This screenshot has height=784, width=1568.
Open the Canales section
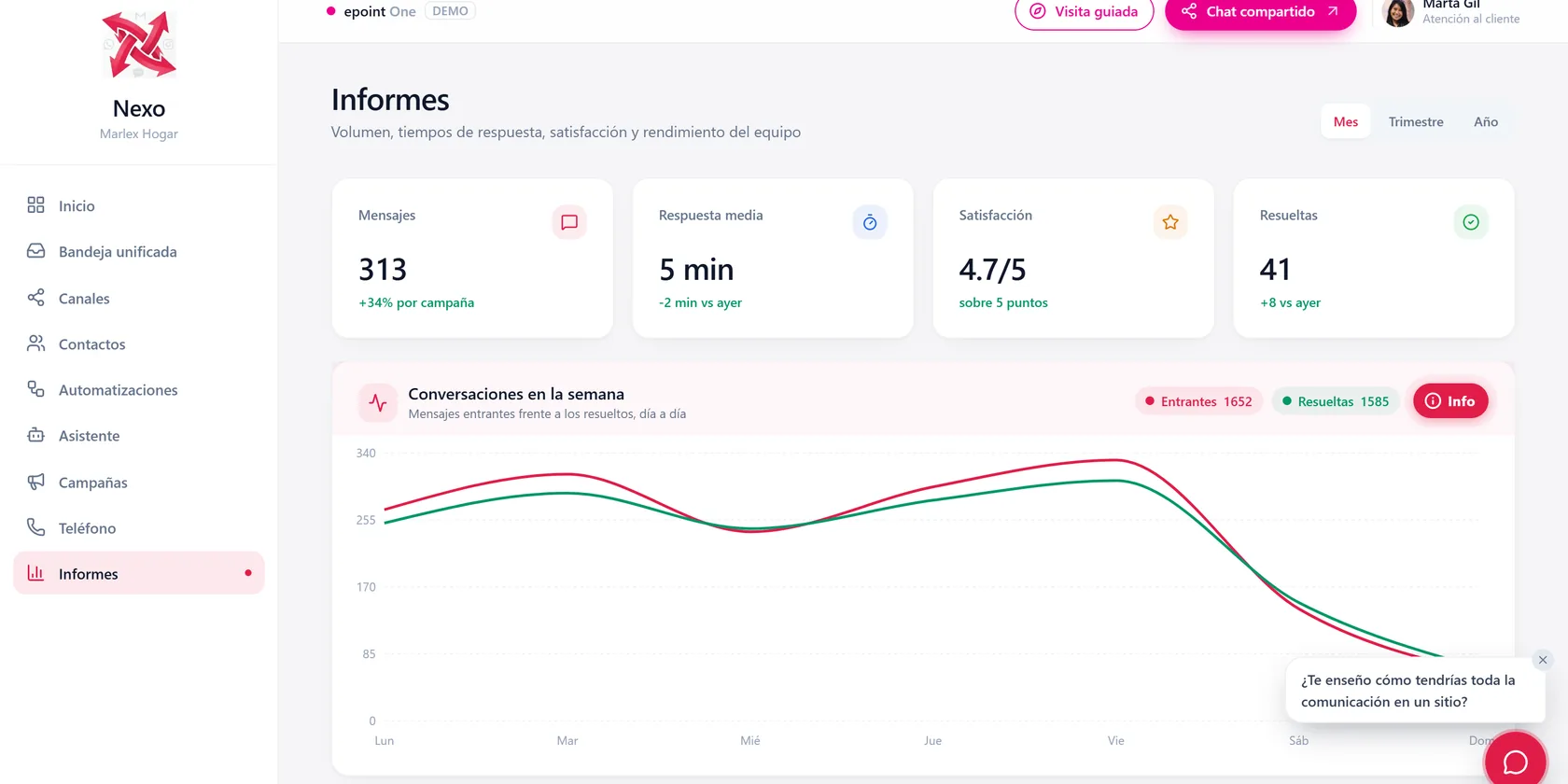(x=139, y=298)
